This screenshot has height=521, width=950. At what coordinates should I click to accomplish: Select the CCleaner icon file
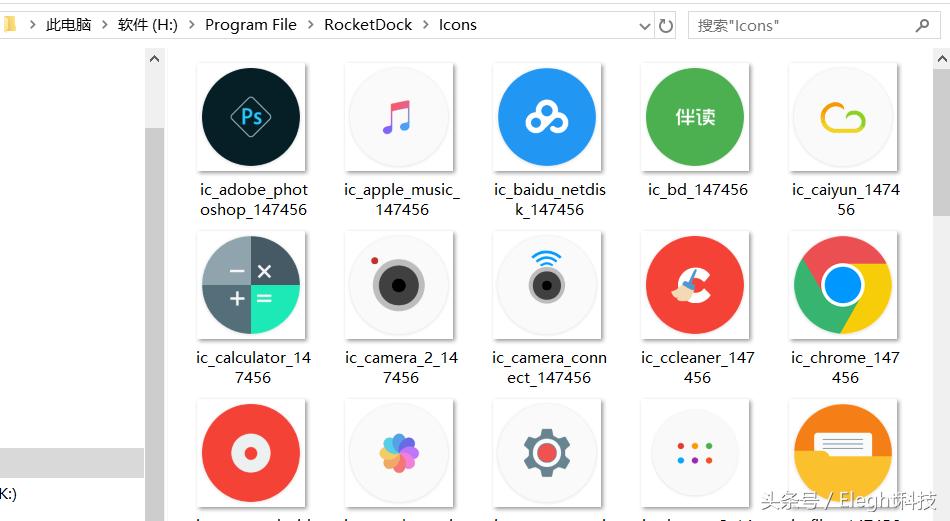[x=695, y=285]
